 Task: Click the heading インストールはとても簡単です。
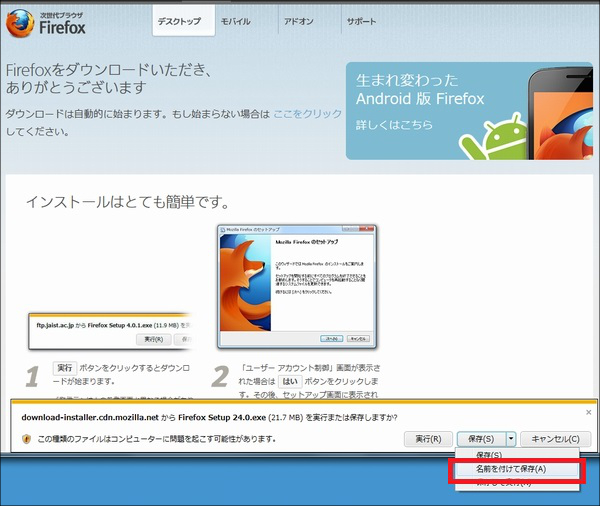(x=128, y=202)
